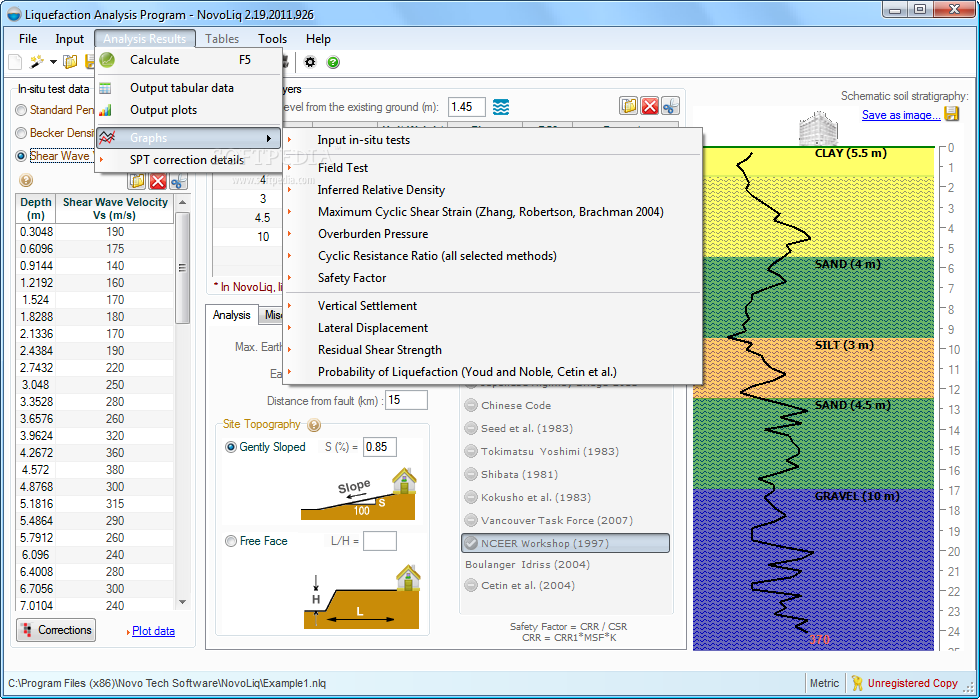Select Output tabular data menu entry
Viewport: 980px width, 699px height.
[x=189, y=88]
